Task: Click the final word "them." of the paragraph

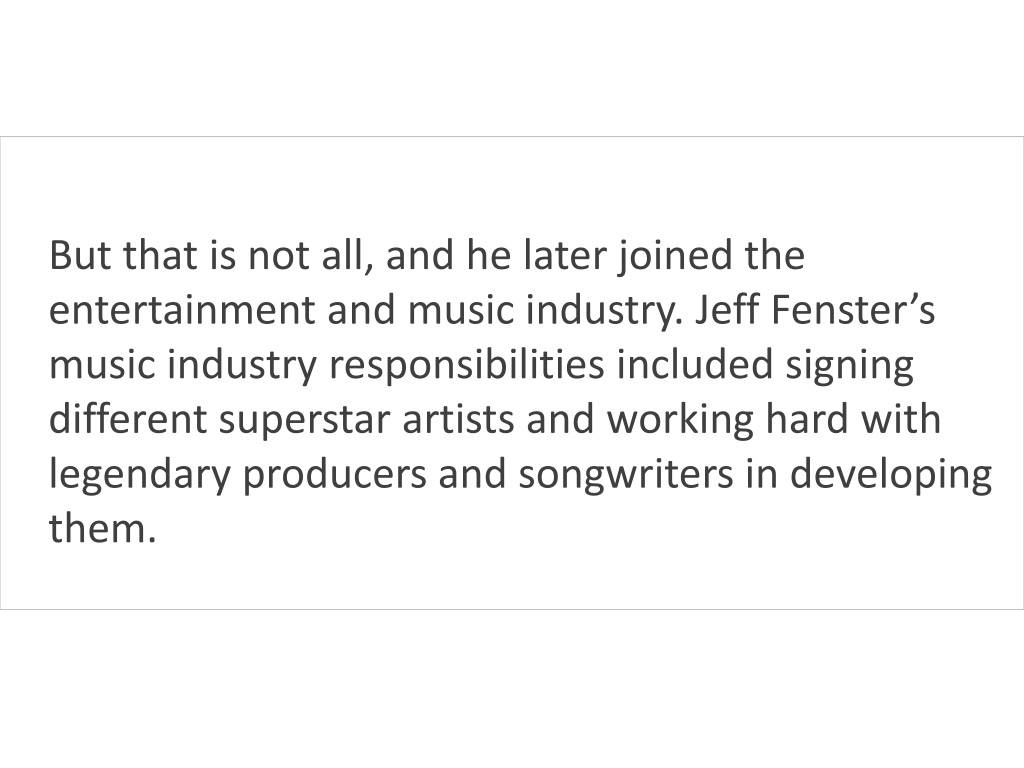Action: click(x=103, y=528)
